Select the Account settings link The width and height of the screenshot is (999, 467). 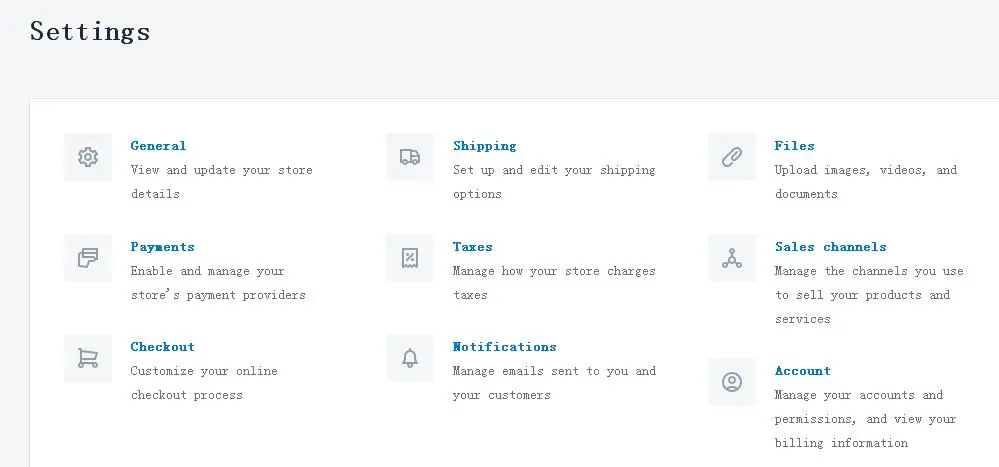[803, 371]
